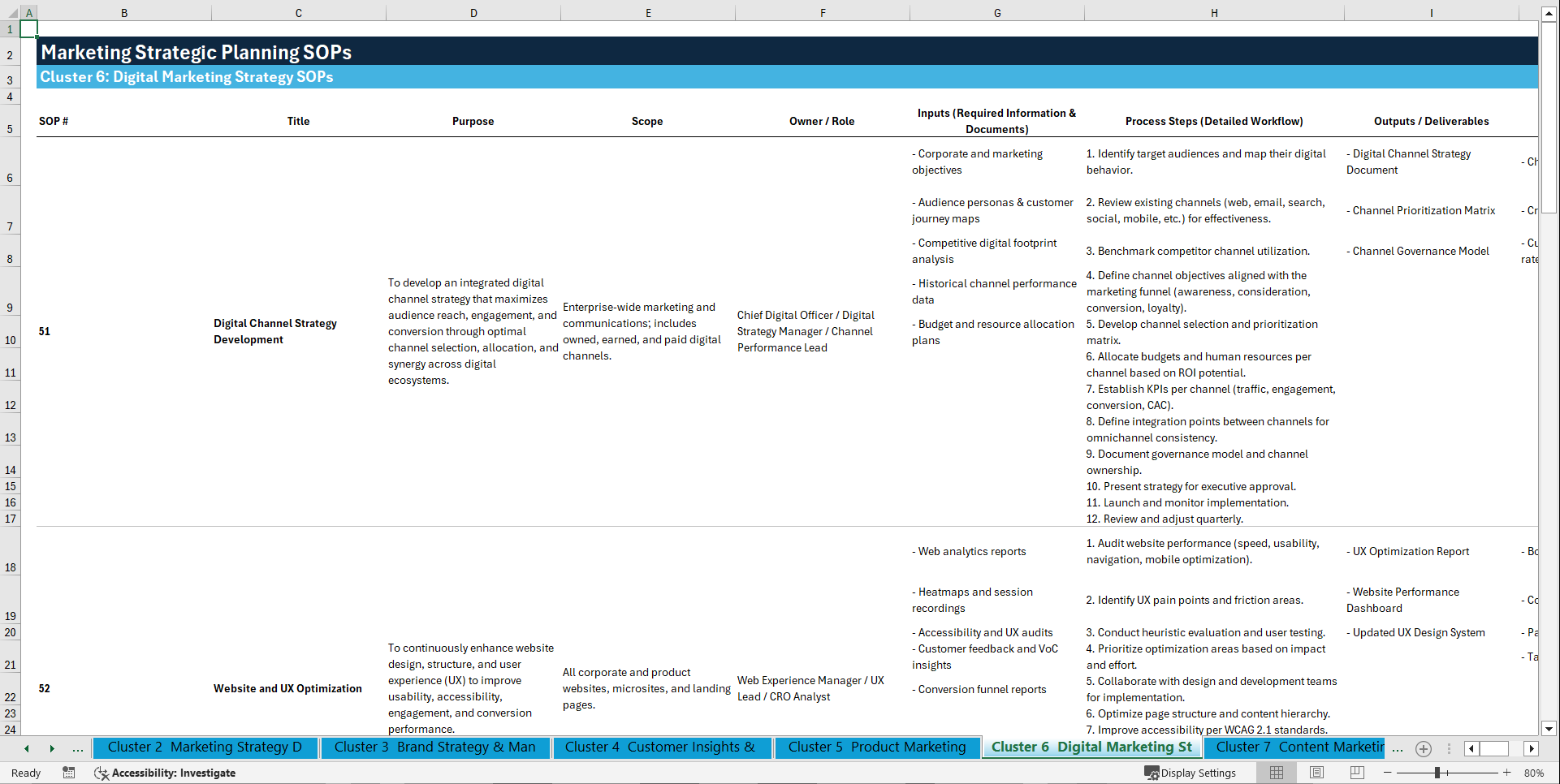Record a macro via the status bar icon
This screenshot has width=1560, height=784.
click(69, 773)
